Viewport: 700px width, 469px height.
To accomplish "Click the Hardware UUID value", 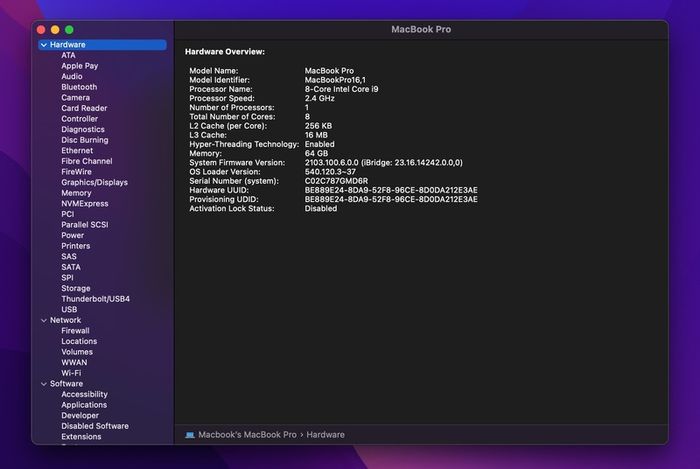I will pyautogui.click(x=391, y=190).
